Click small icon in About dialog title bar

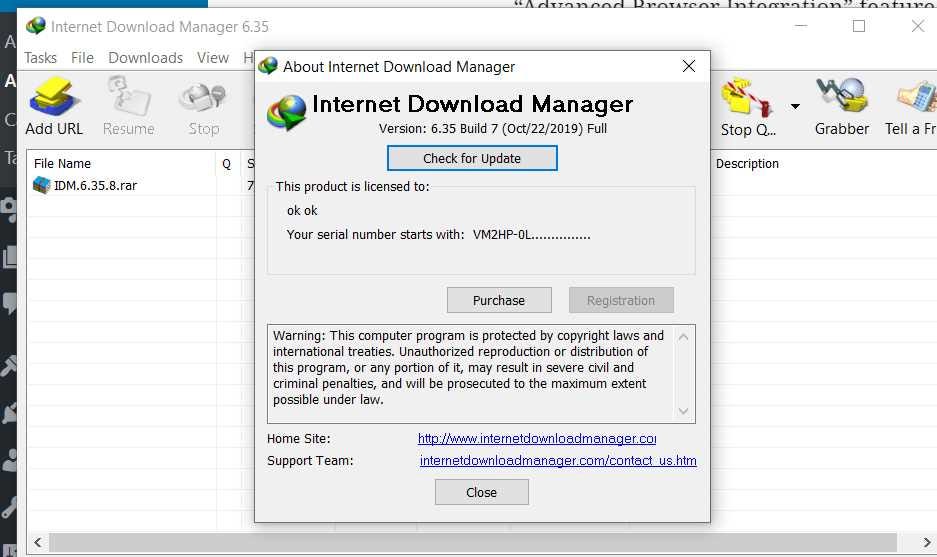pos(268,66)
